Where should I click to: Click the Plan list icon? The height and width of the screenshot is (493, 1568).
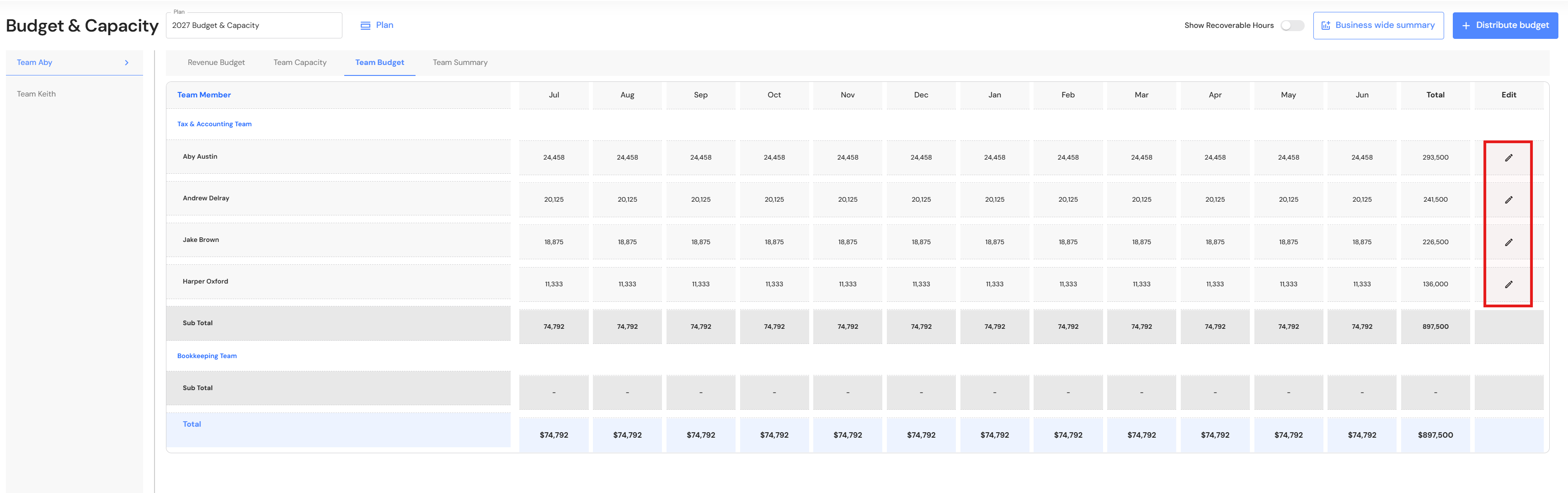(x=365, y=26)
